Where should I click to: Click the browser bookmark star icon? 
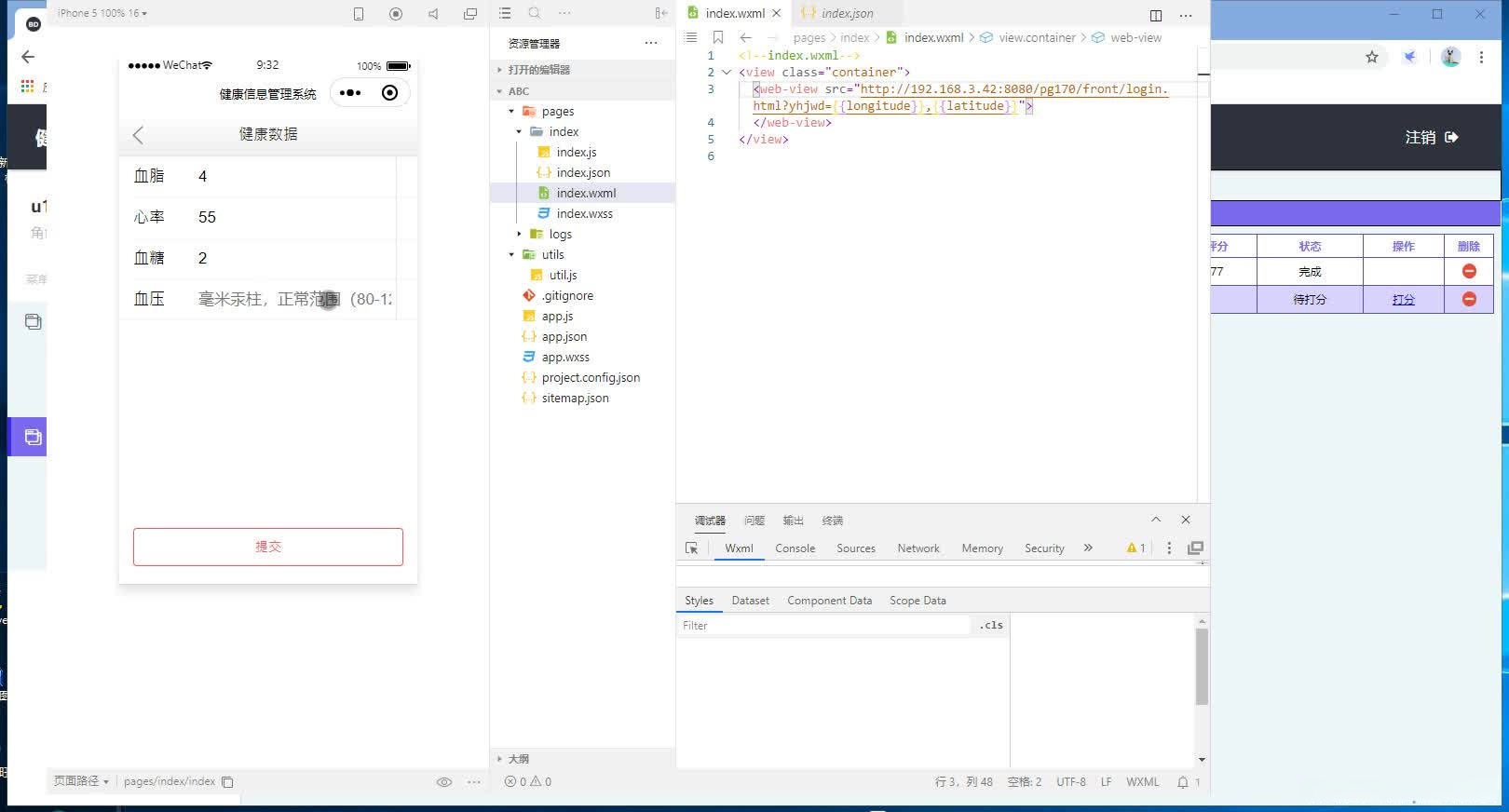point(1371,57)
